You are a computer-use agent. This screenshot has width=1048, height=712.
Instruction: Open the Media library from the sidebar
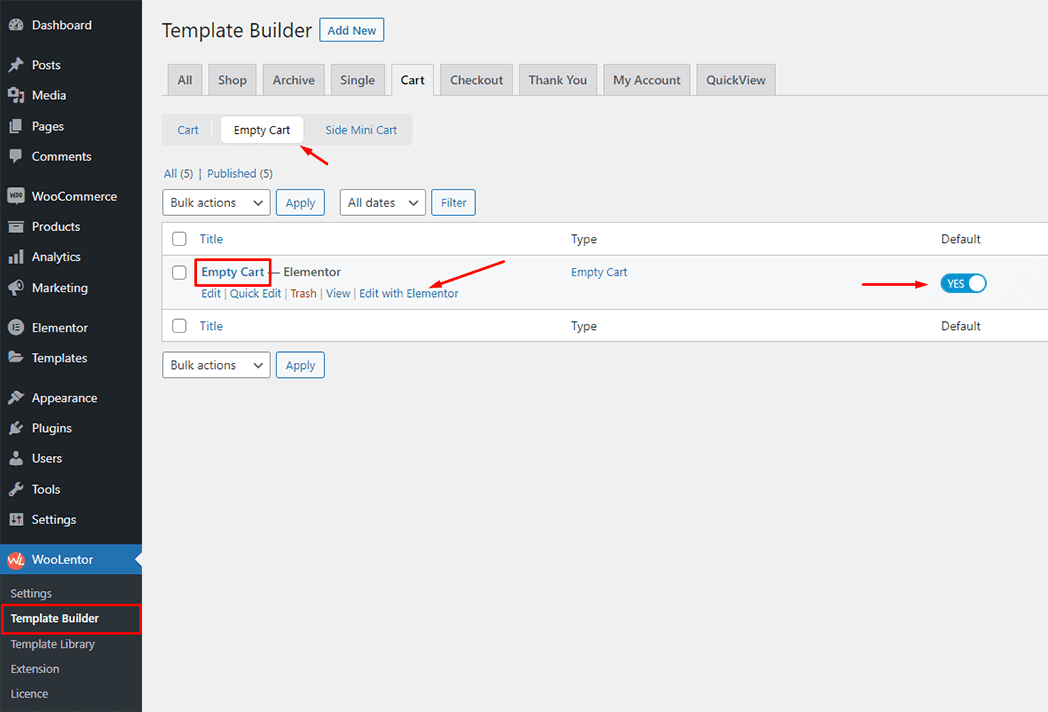47,95
